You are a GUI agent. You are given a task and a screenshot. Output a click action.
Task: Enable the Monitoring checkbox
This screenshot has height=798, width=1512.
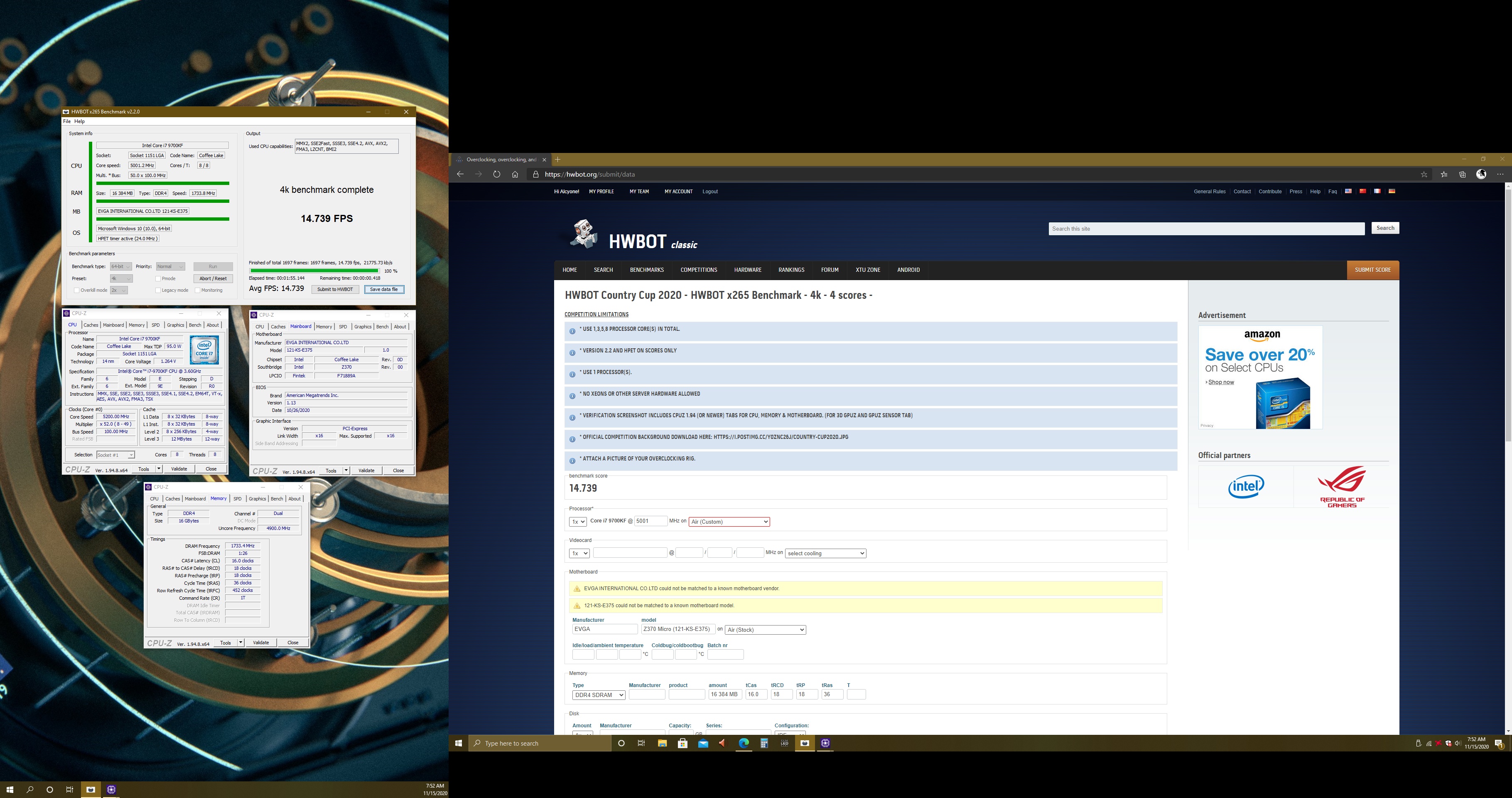point(197,290)
